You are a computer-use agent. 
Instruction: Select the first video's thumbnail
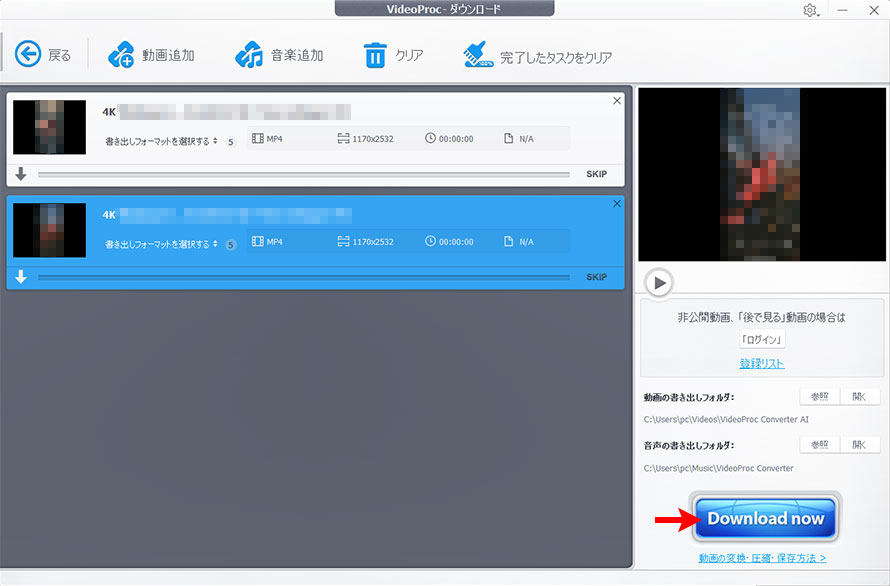(x=49, y=127)
